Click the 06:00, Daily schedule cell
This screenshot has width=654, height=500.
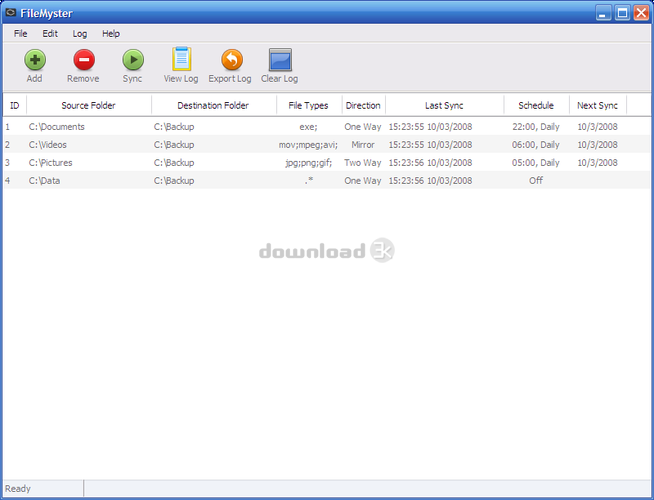click(536, 145)
